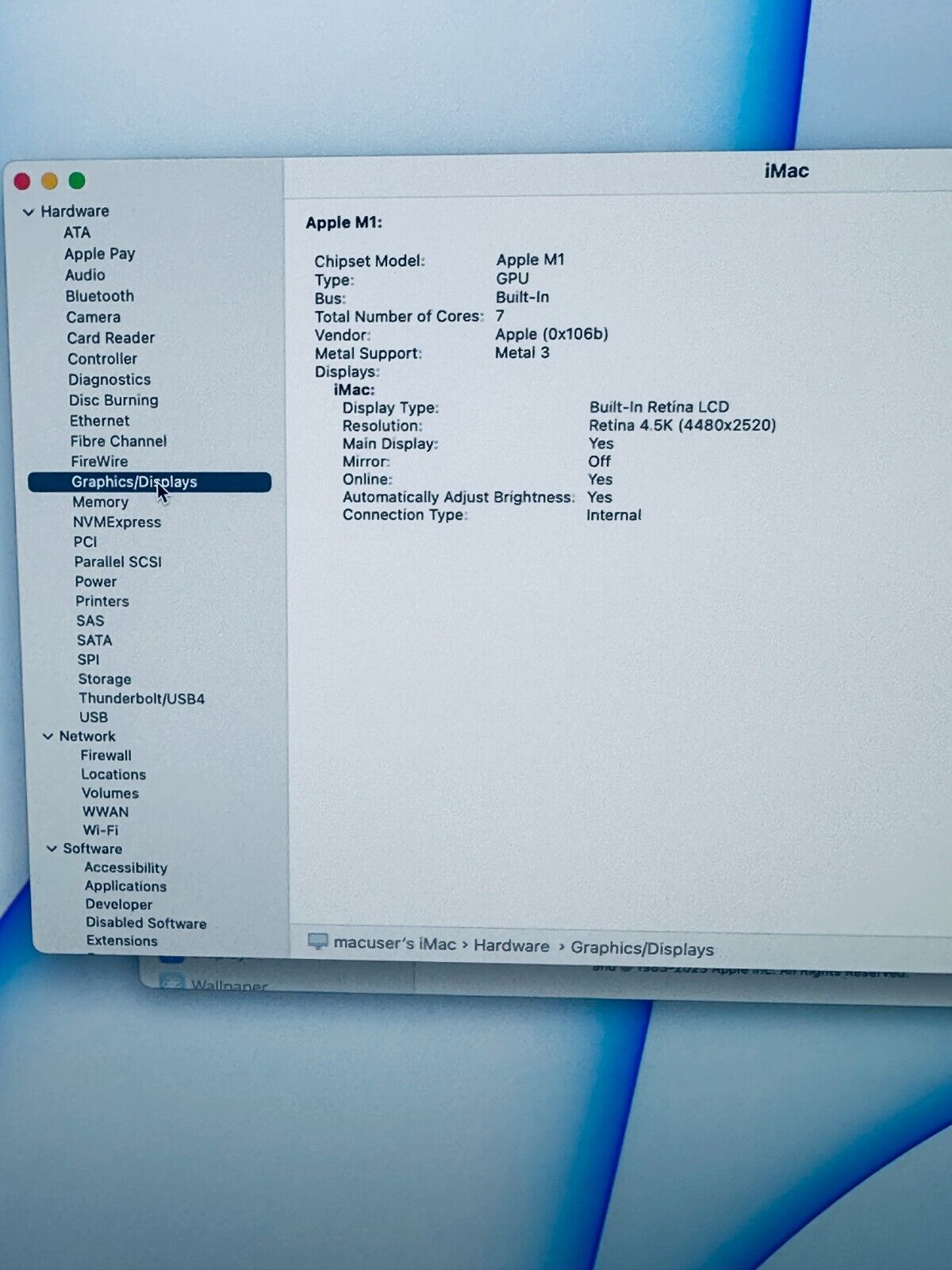This screenshot has height=1270, width=952.
Task: Select SPI in the sidebar
Action: point(88,660)
